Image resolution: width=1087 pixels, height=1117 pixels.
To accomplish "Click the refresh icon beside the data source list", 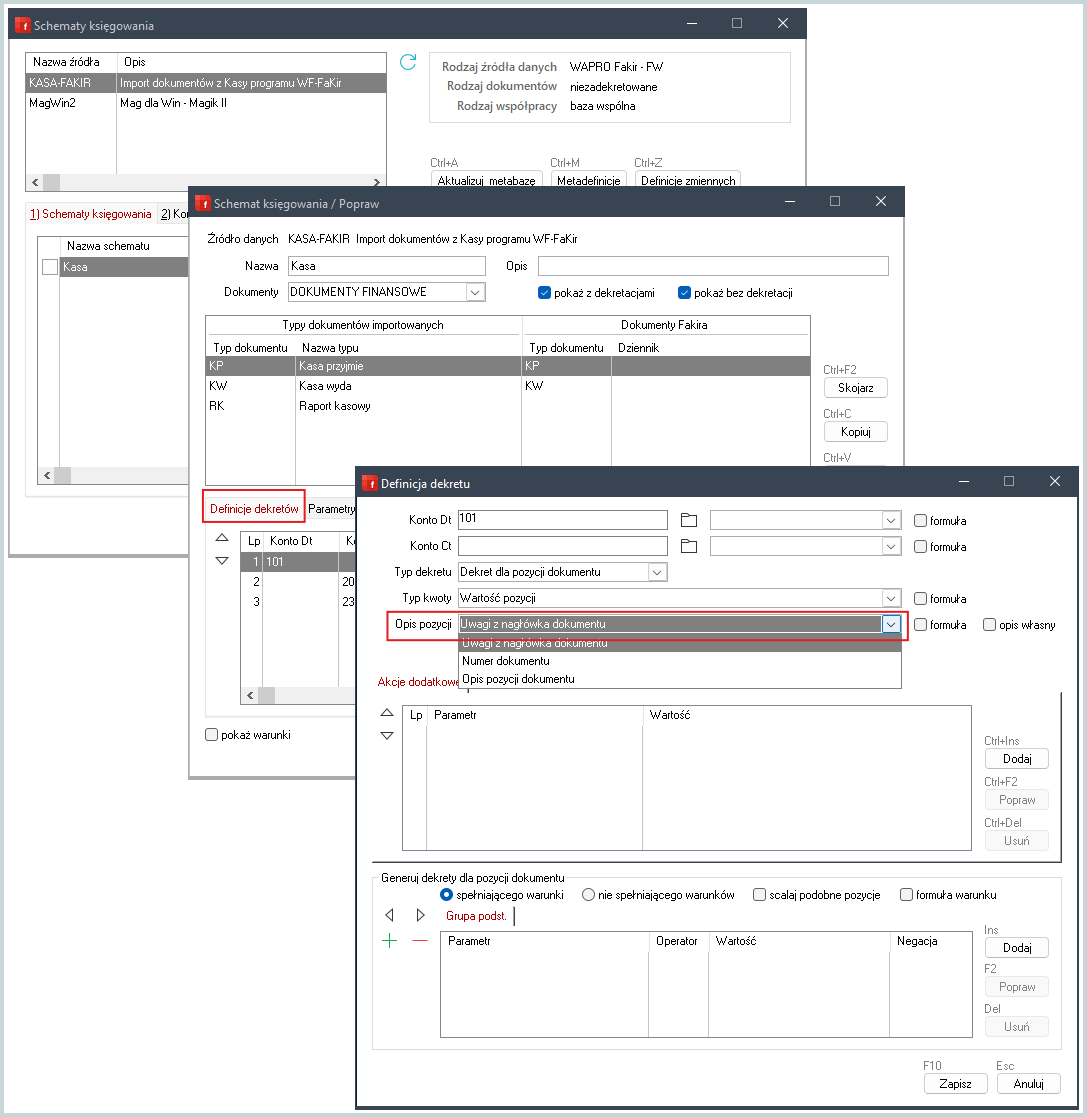I will [x=408, y=62].
